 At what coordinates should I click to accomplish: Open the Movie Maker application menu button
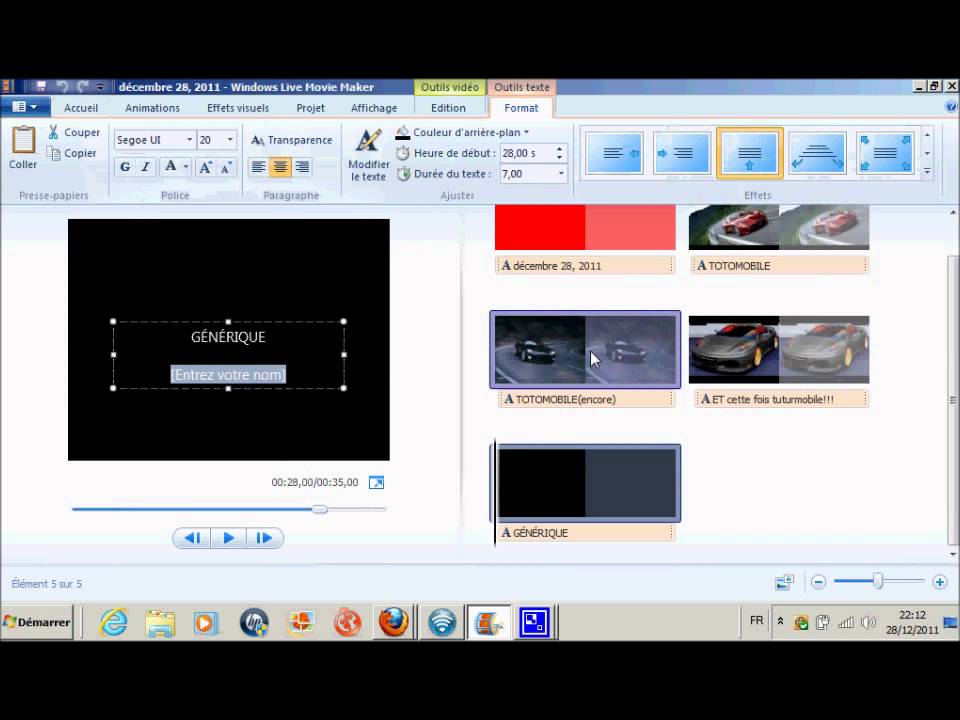pos(25,107)
